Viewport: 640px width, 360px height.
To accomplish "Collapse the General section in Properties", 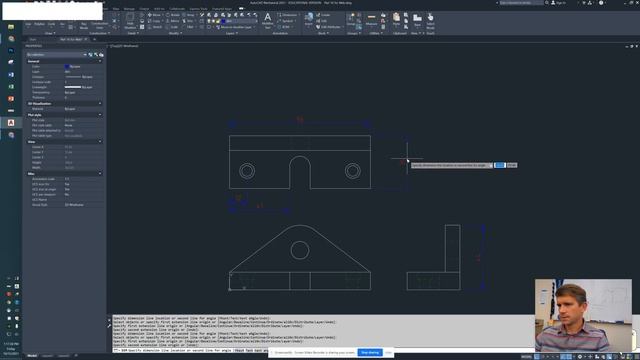I will pyautogui.click(x=100, y=61).
